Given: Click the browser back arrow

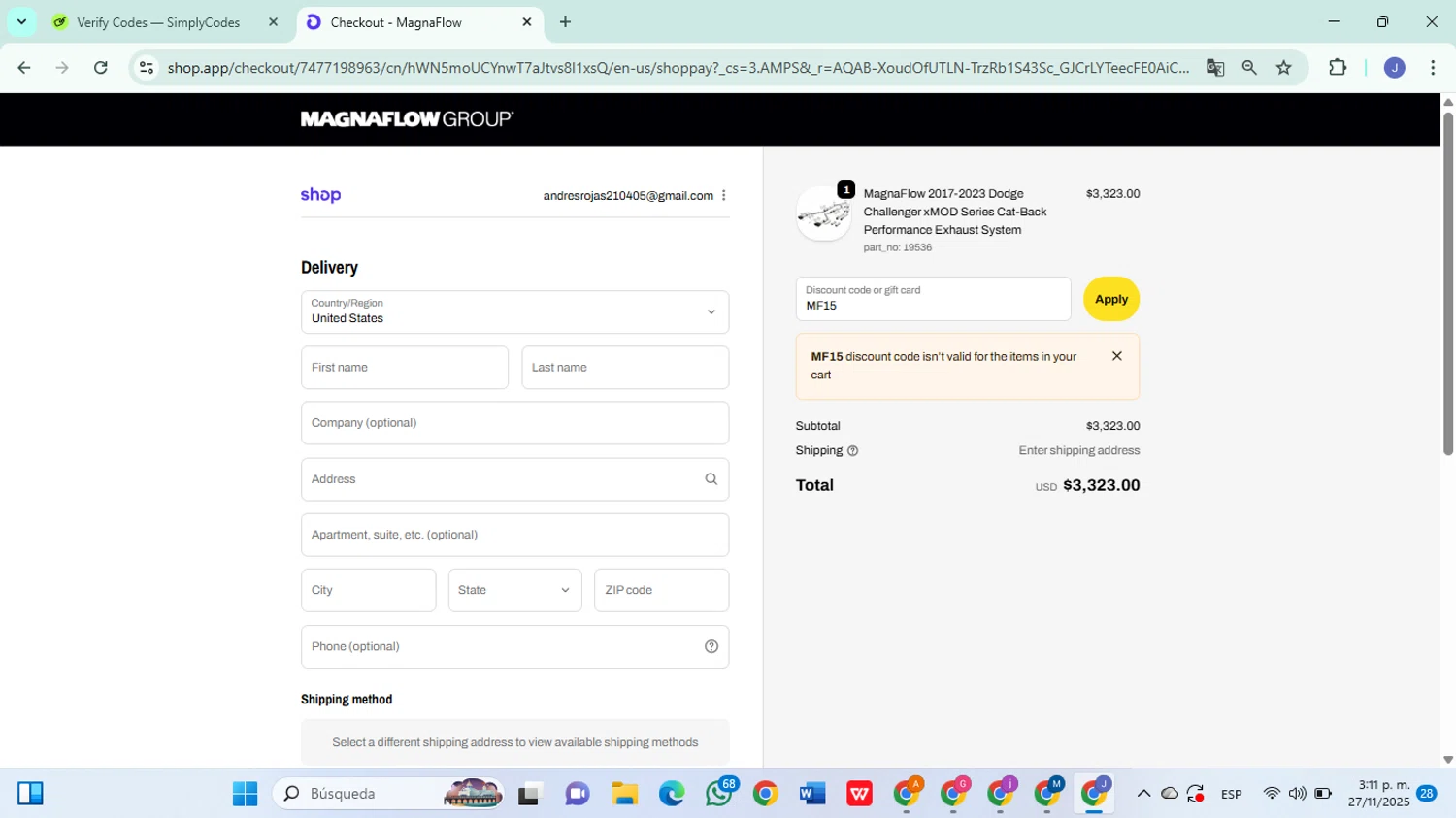Looking at the screenshot, I should 24,67.
